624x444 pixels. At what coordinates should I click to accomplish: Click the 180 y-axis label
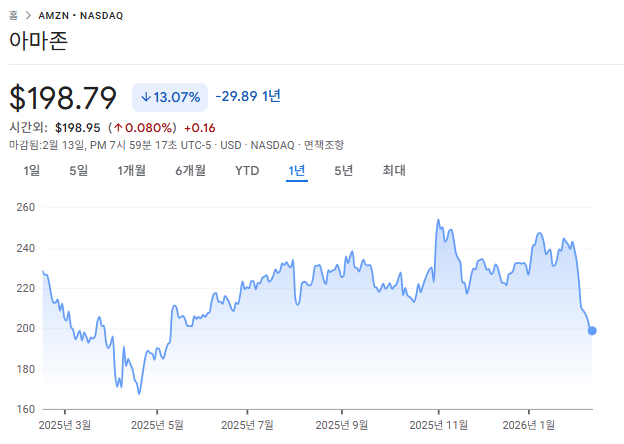pyautogui.click(x=25, y=369)
